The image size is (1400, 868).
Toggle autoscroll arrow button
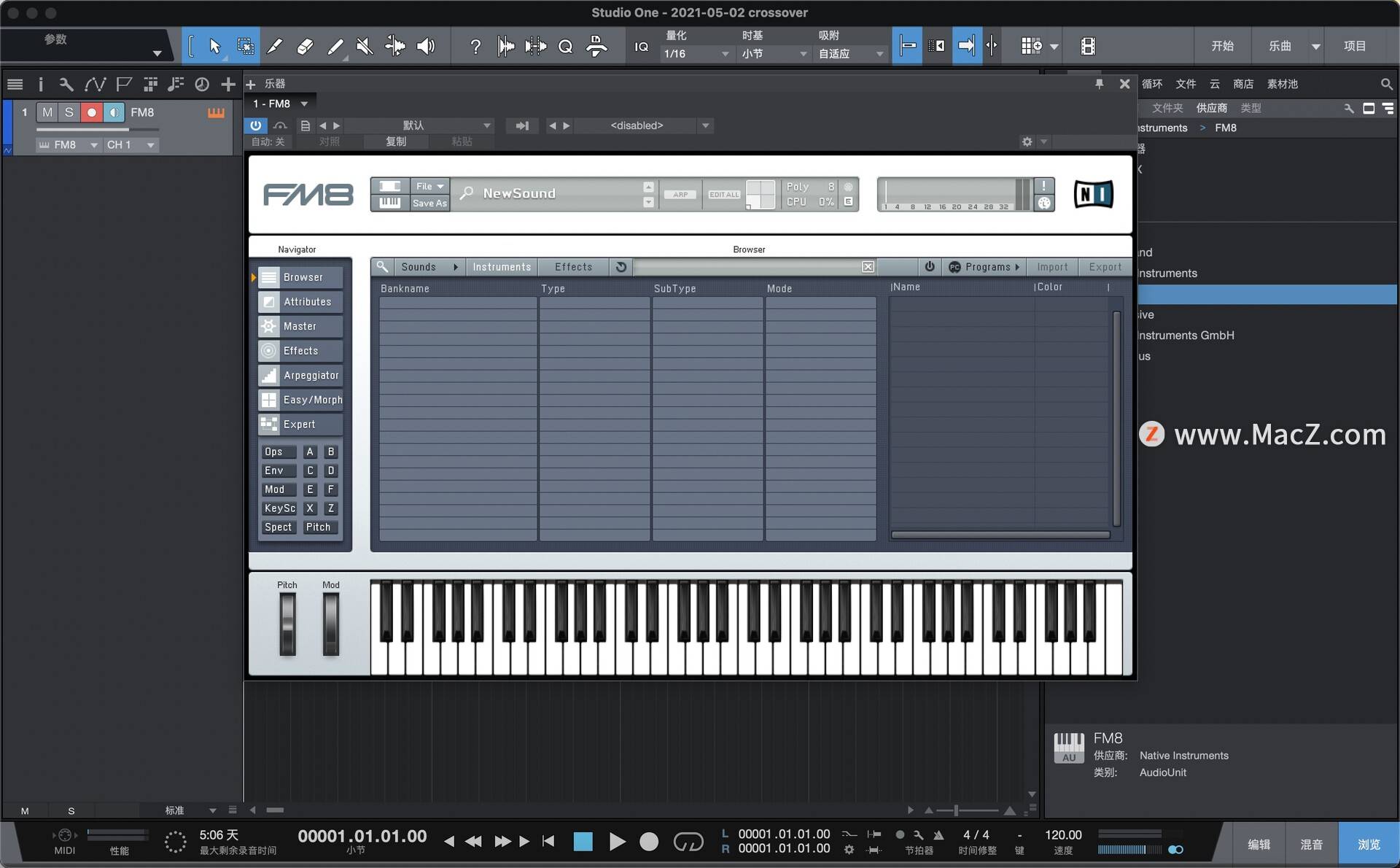(x=967, y=46)
